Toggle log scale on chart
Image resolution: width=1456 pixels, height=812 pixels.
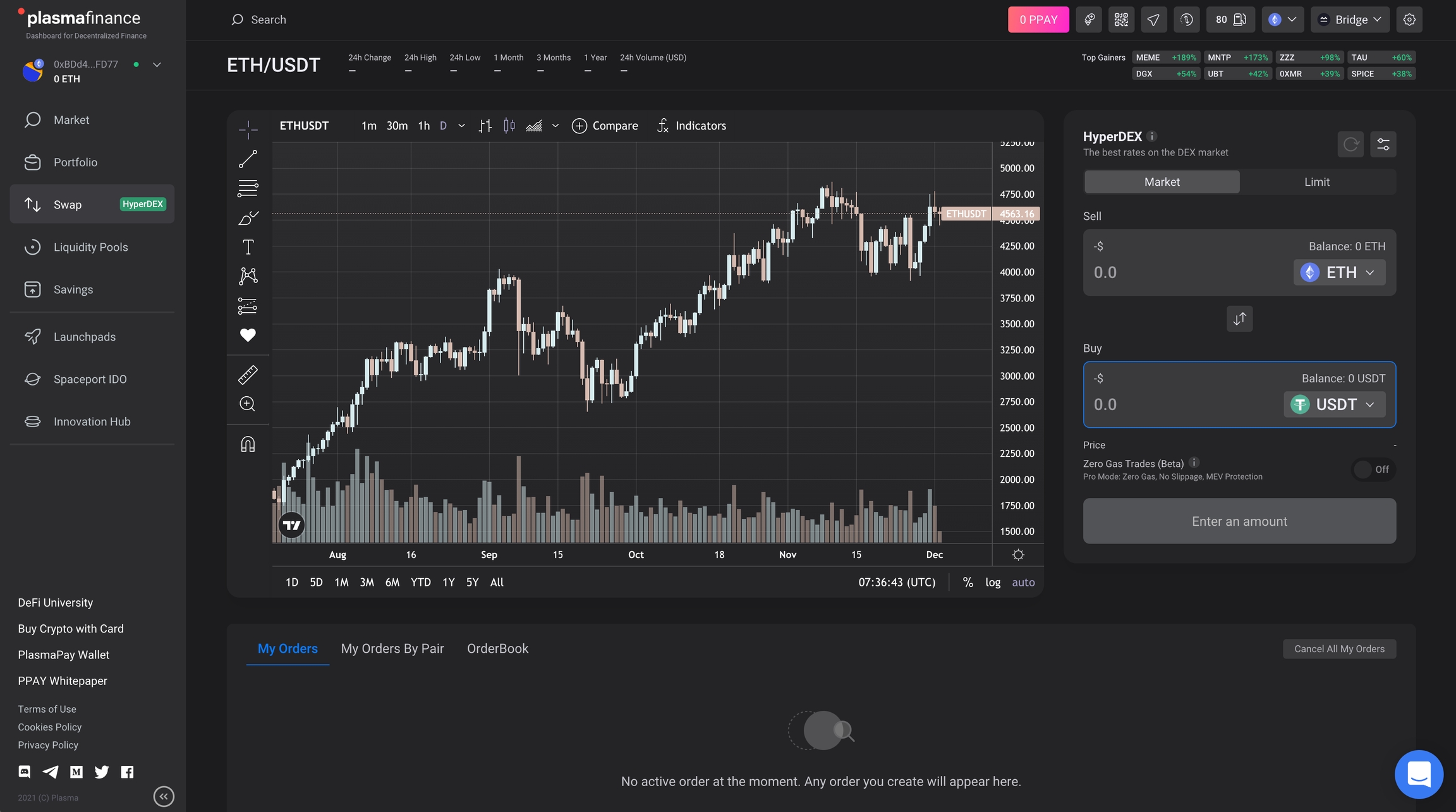click(993, 582)
